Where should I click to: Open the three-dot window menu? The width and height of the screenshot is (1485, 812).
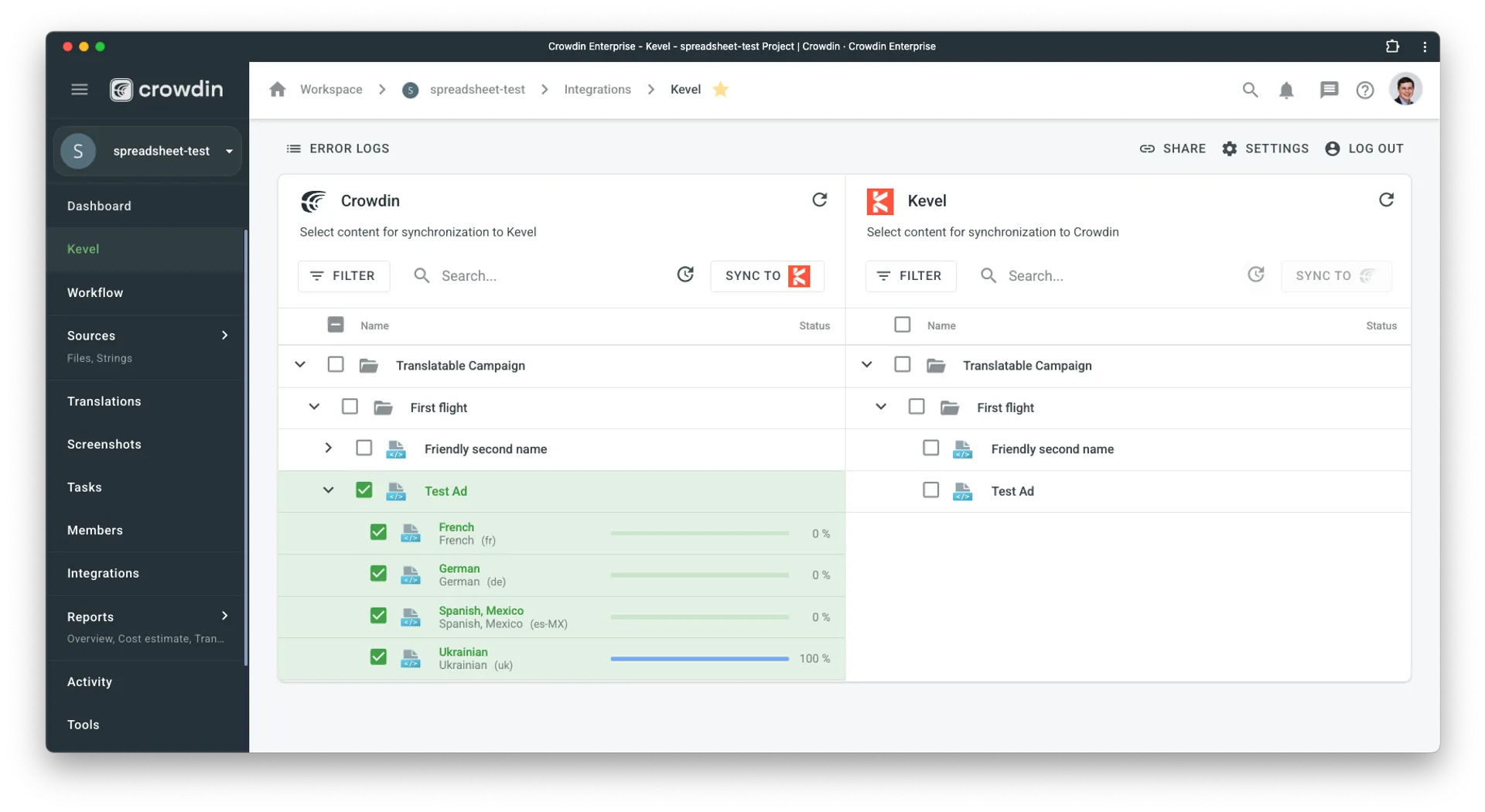pos(1425,46)
